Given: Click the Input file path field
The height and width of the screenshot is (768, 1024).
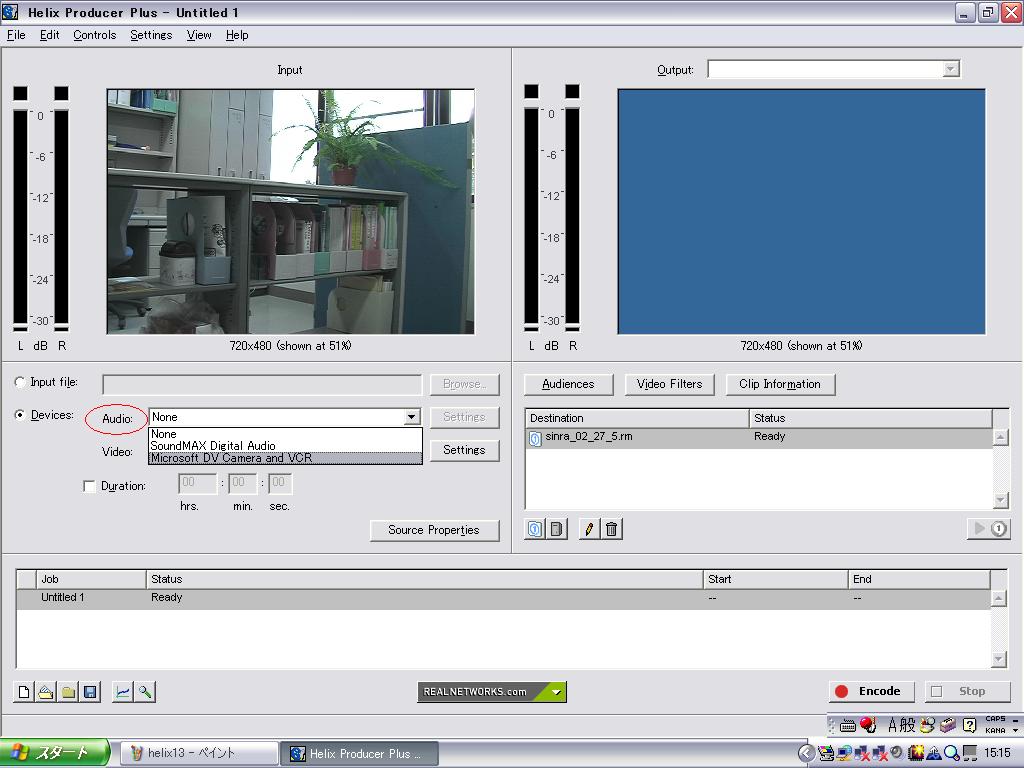Looking at the screenshot, I should 262,385.
